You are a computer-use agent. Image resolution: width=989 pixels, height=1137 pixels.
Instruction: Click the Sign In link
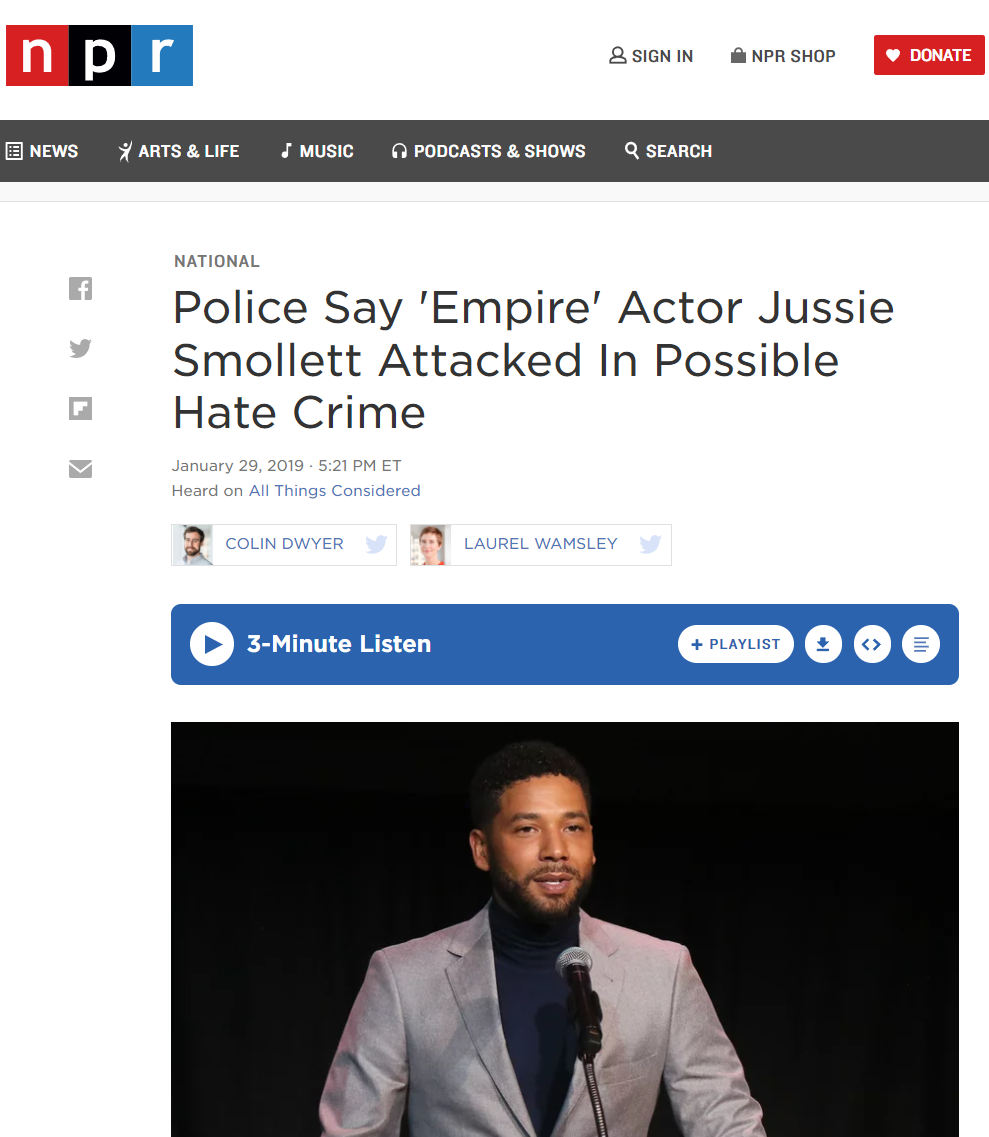pyautogui.click(x=651, y=56)
